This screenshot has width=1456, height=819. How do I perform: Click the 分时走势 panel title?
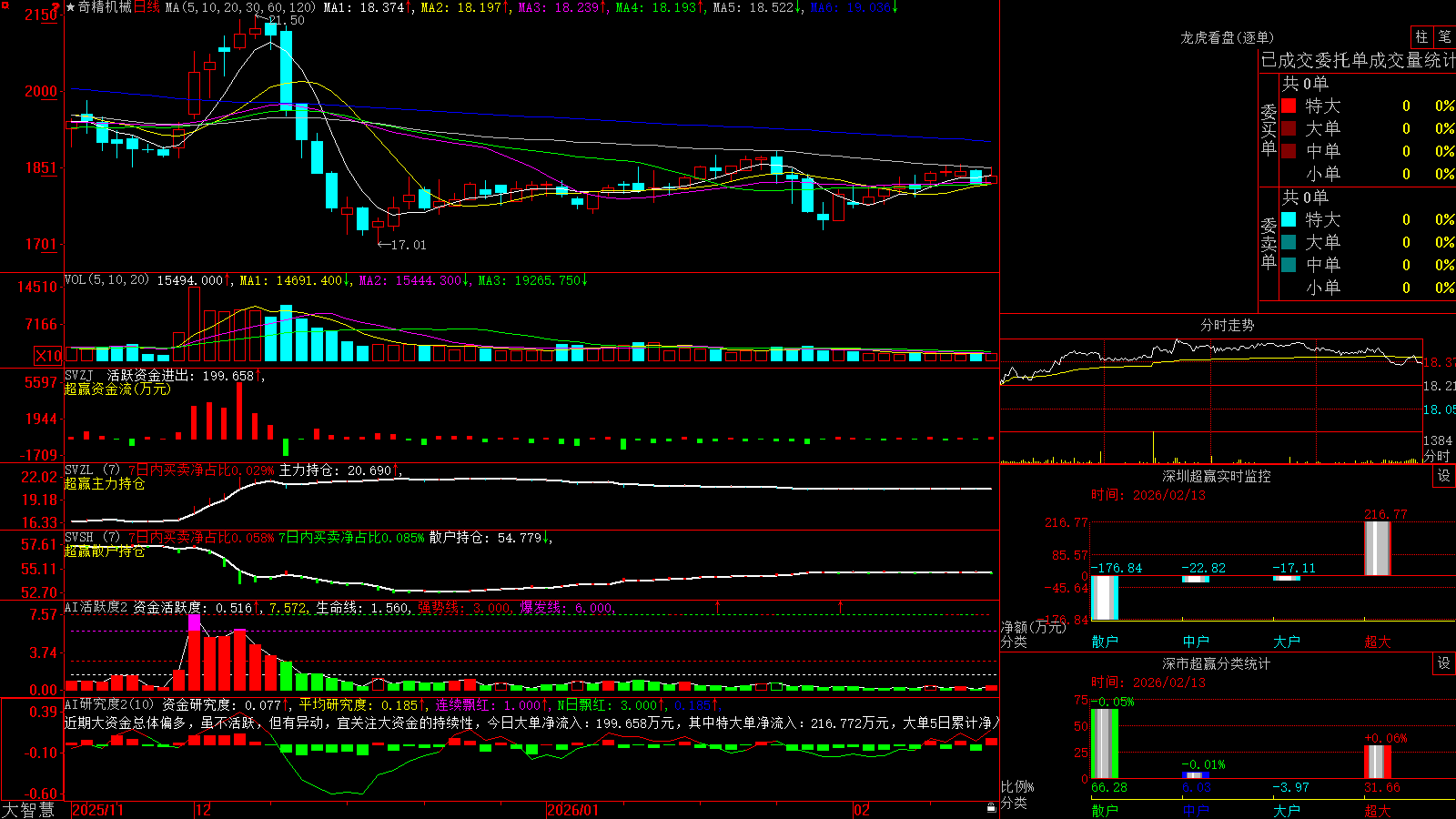1228,325
